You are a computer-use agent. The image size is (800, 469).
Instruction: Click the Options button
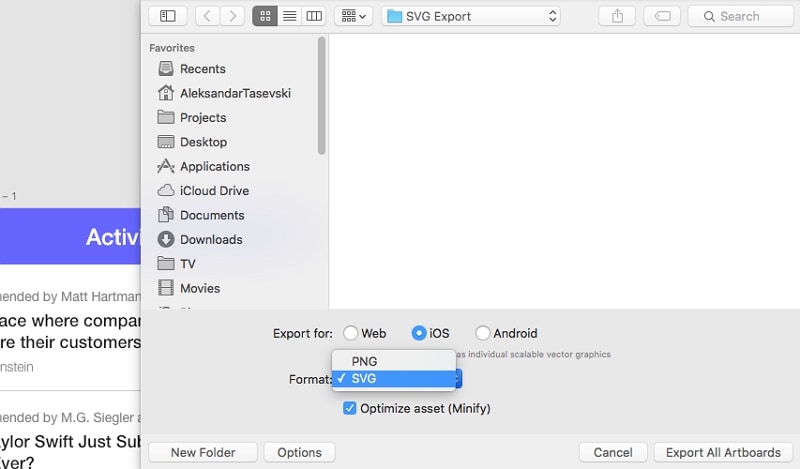pos(299,453)
